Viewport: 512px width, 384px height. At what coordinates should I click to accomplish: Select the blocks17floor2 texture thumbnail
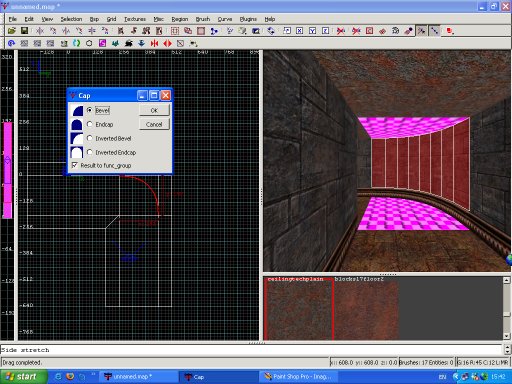[x=366, y=311]
